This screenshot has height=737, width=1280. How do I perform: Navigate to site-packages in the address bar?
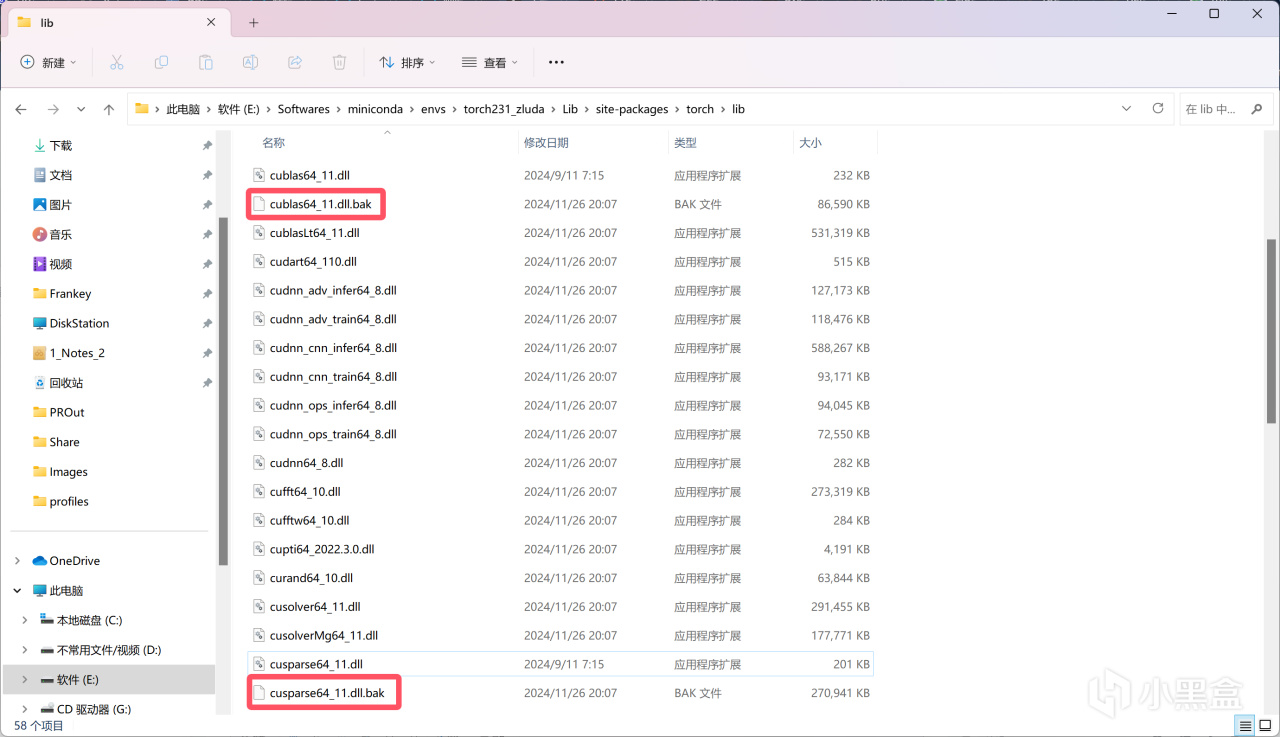[x=632, y=109]
